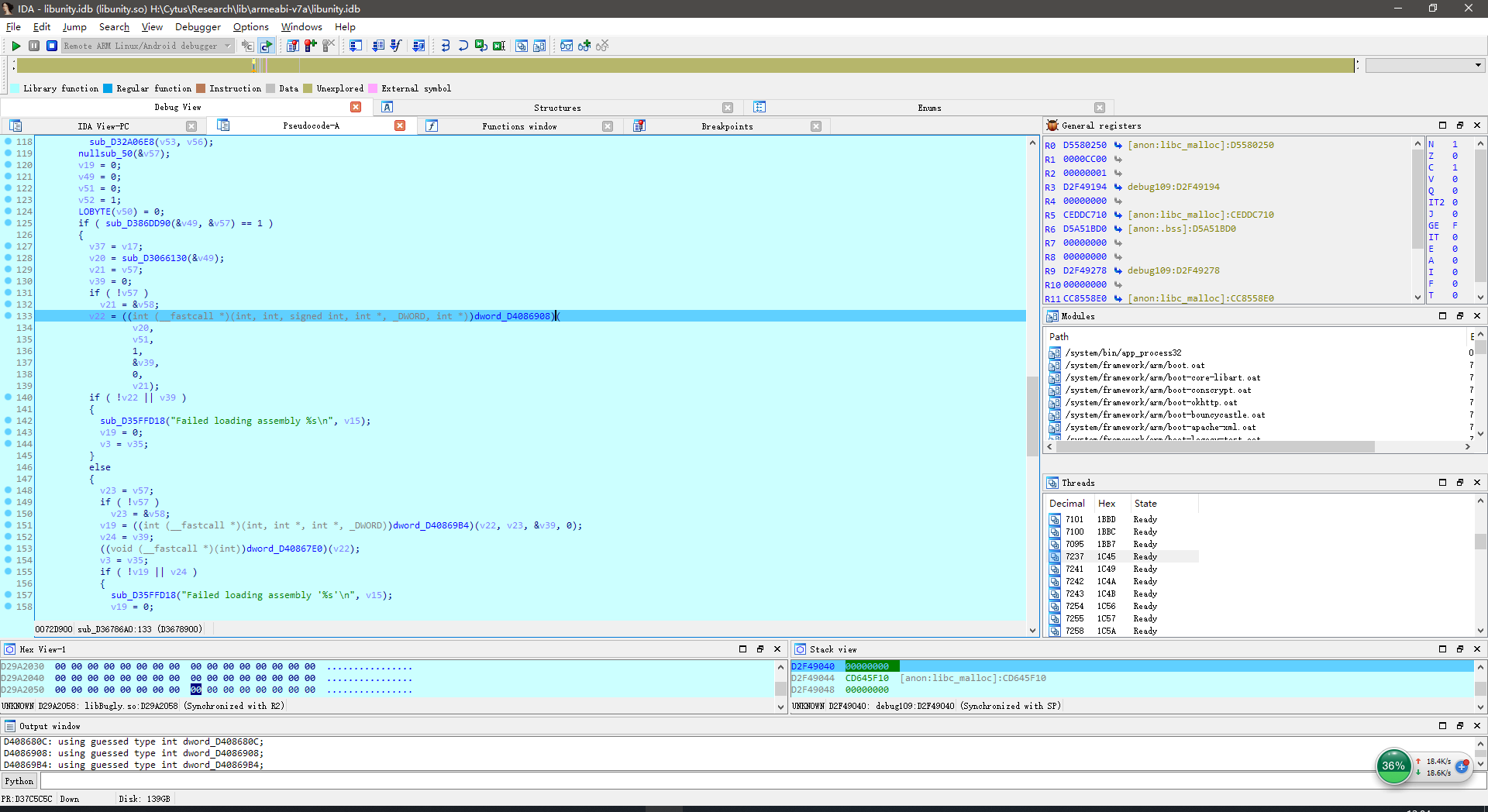
Task: Click the Run to cursor icon
Action: pyautogui.click(x=498, y=46)
